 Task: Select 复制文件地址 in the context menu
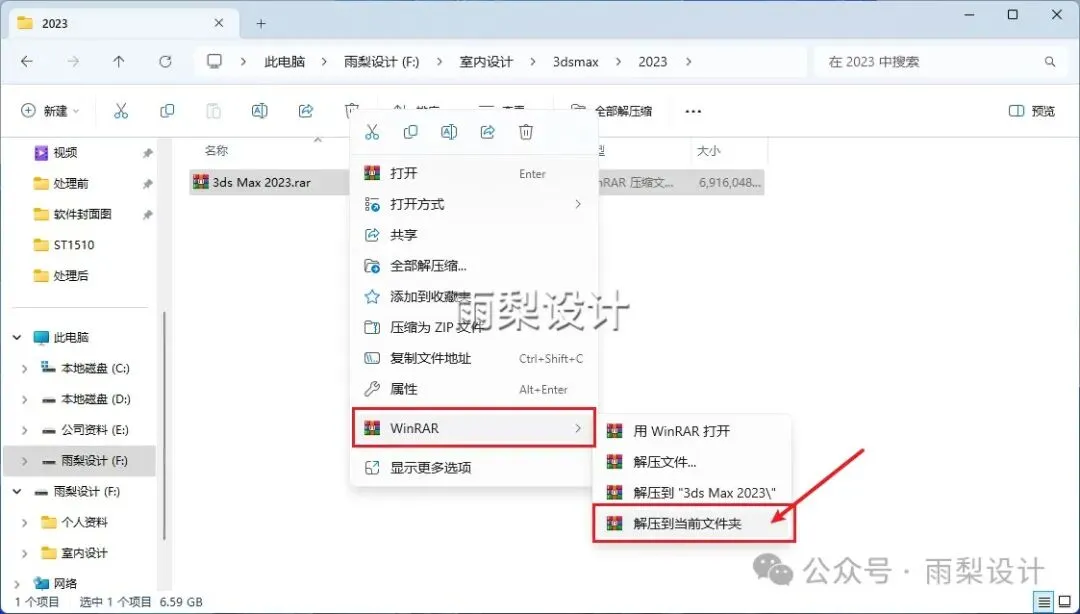473,358
